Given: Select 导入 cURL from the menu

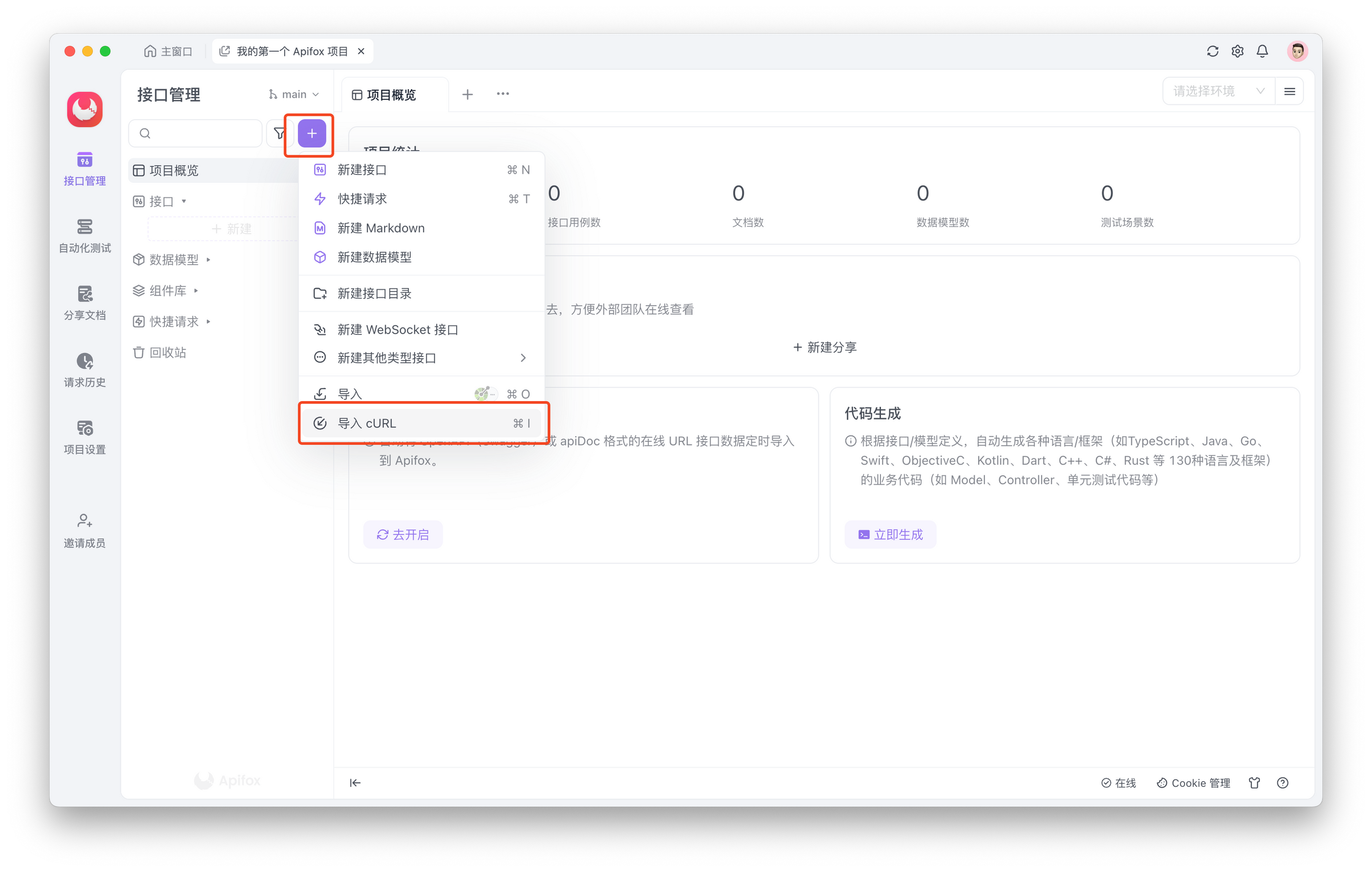Looking at the screenshot, I should 366,423.
